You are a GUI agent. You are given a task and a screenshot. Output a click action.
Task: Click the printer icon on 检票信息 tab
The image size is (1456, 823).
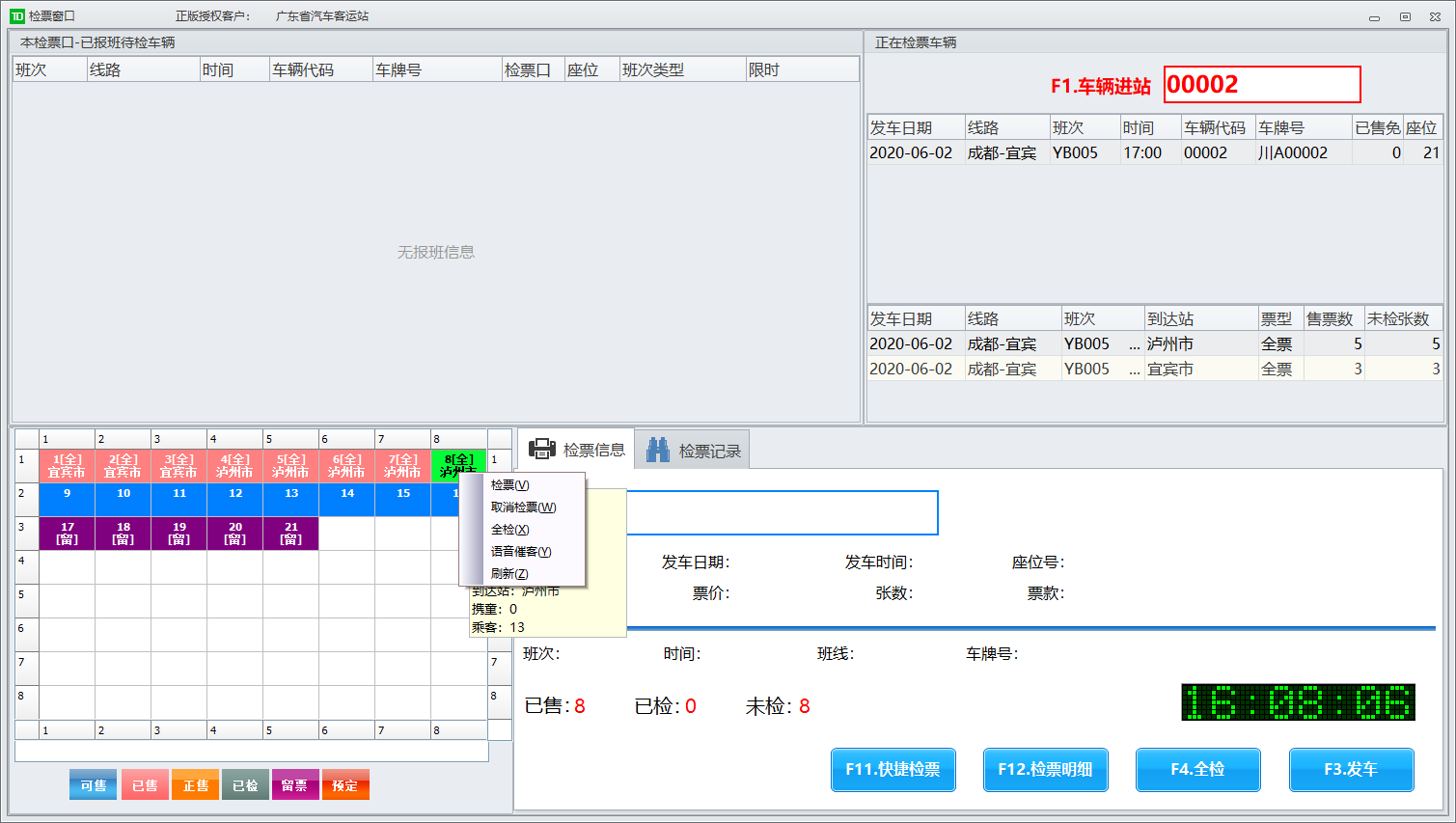point(541,450)
